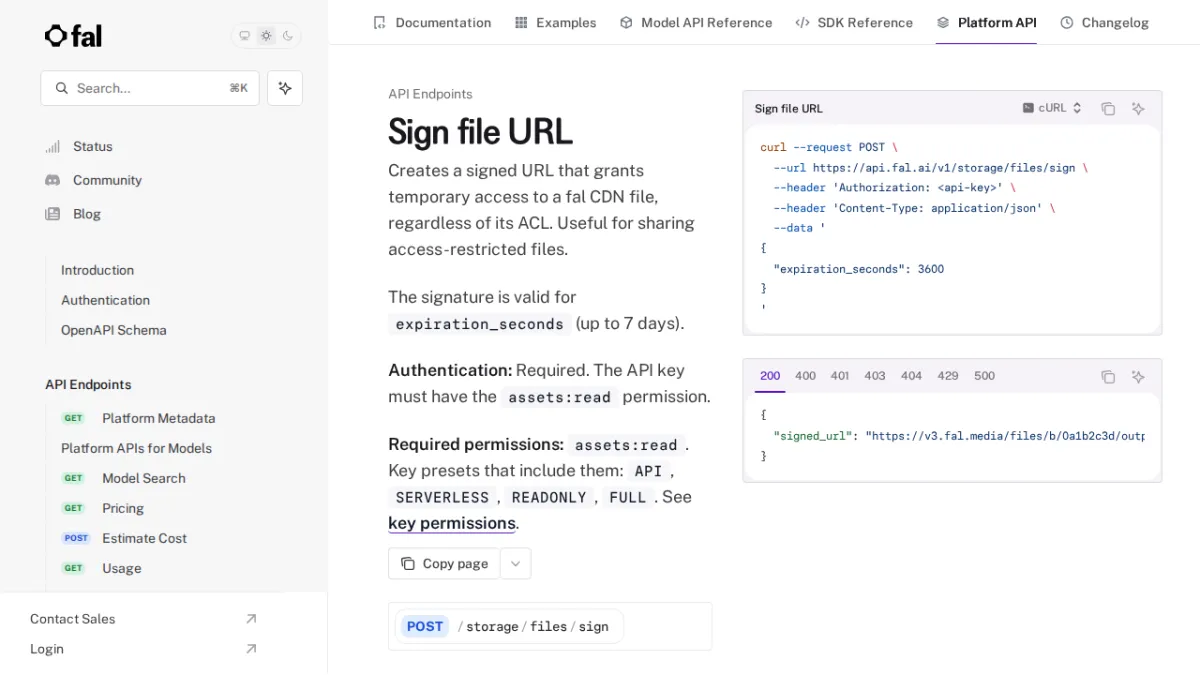This screenshot has width=1200, height=675.
Task: Switch to dark theme moon icon
Action: point(288,36)
